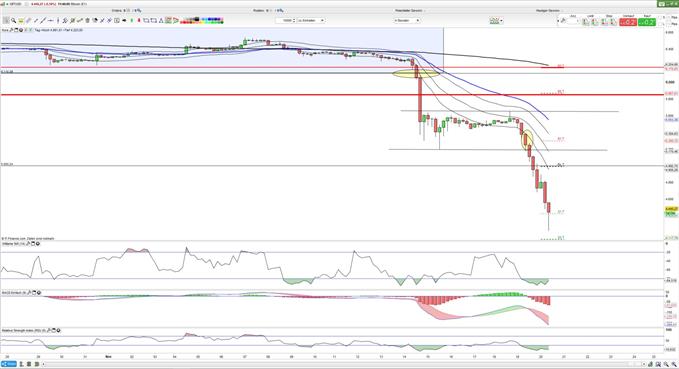This screenshot has height=369, width=679.
Task: Open Williams %R indicator wrench settings
Action: click(28, 244)
